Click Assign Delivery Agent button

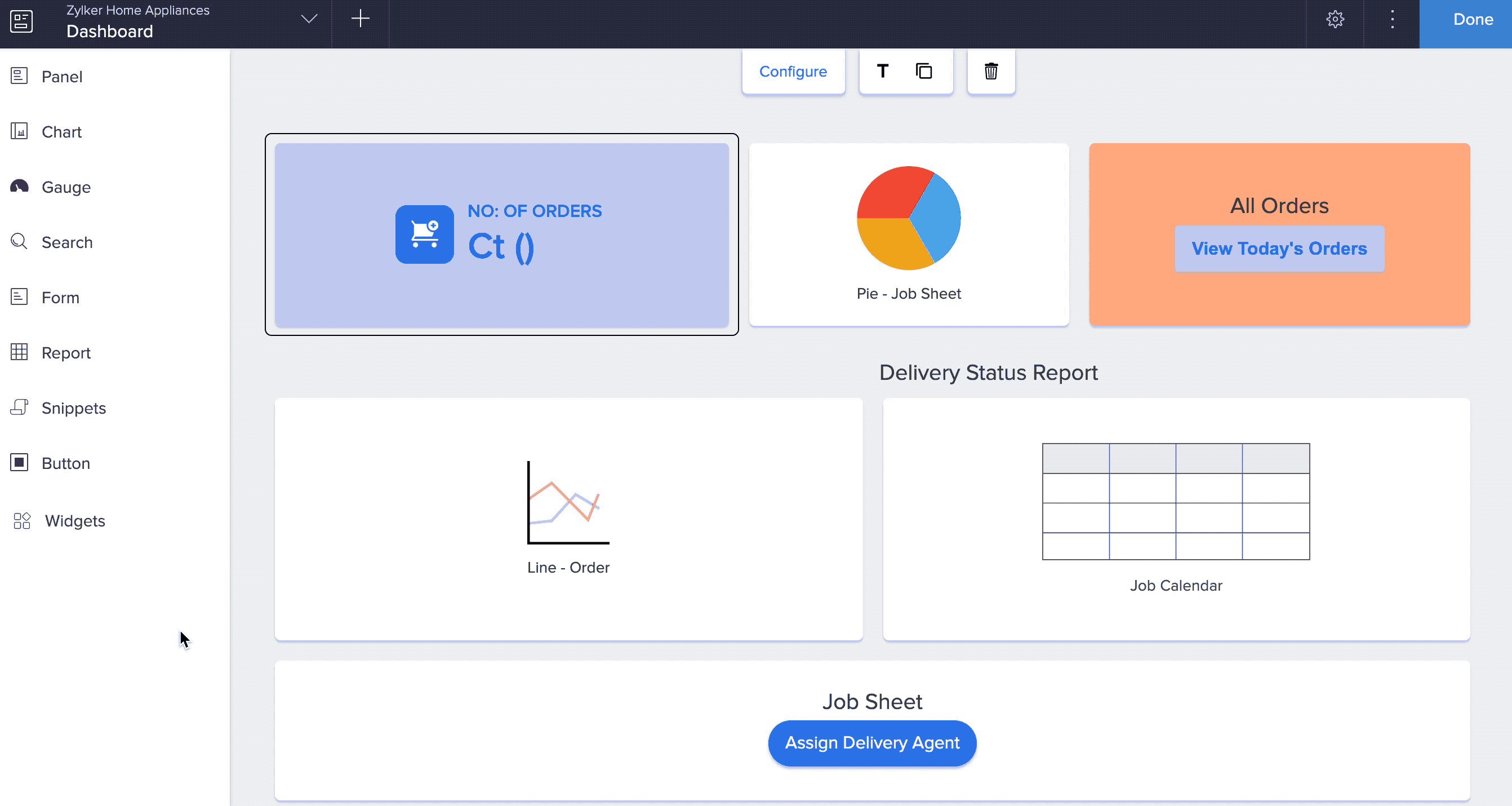[871, 742]
